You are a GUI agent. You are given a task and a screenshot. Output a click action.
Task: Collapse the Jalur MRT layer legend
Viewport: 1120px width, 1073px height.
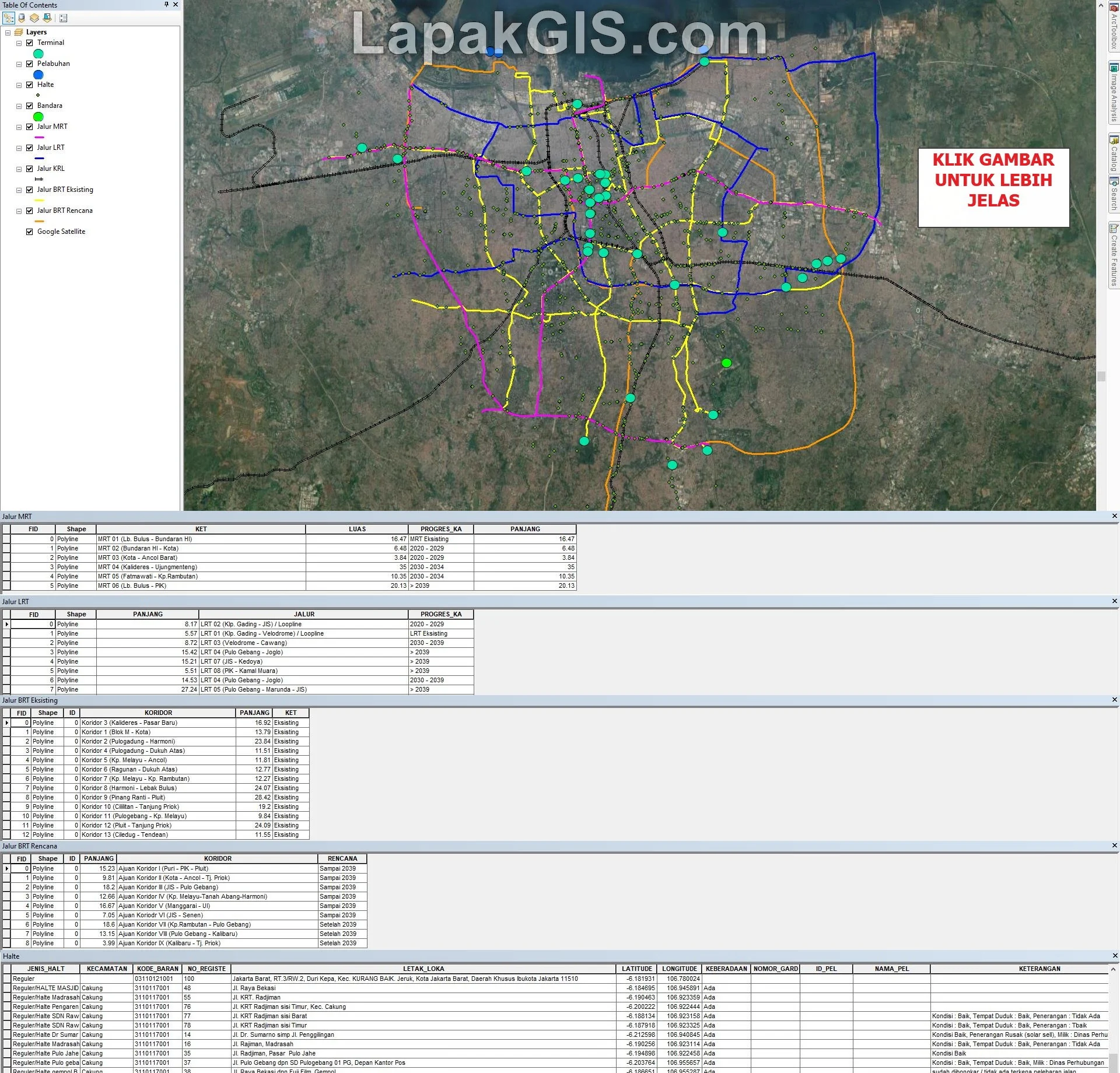tap(19, 127)
